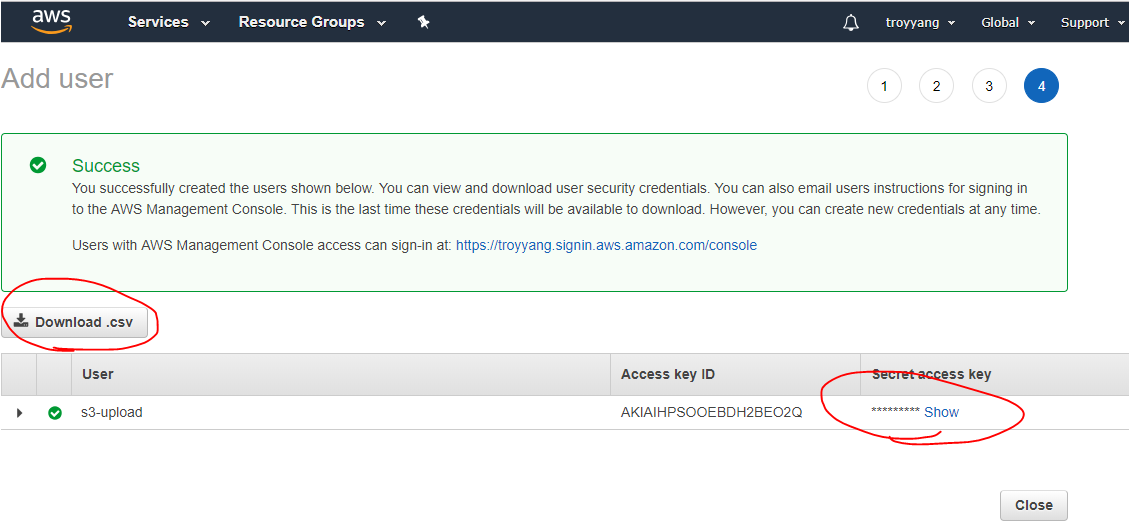Click the AWS logo home icon
Screen dimensions: 1129x529
51,21
